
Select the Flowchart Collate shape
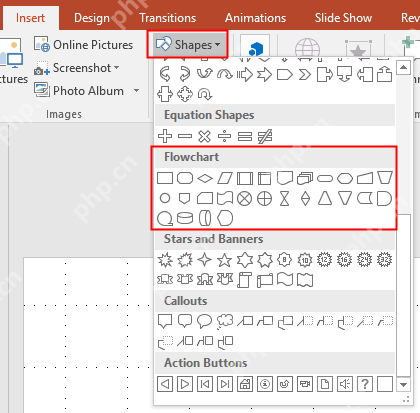coord(285,199)
